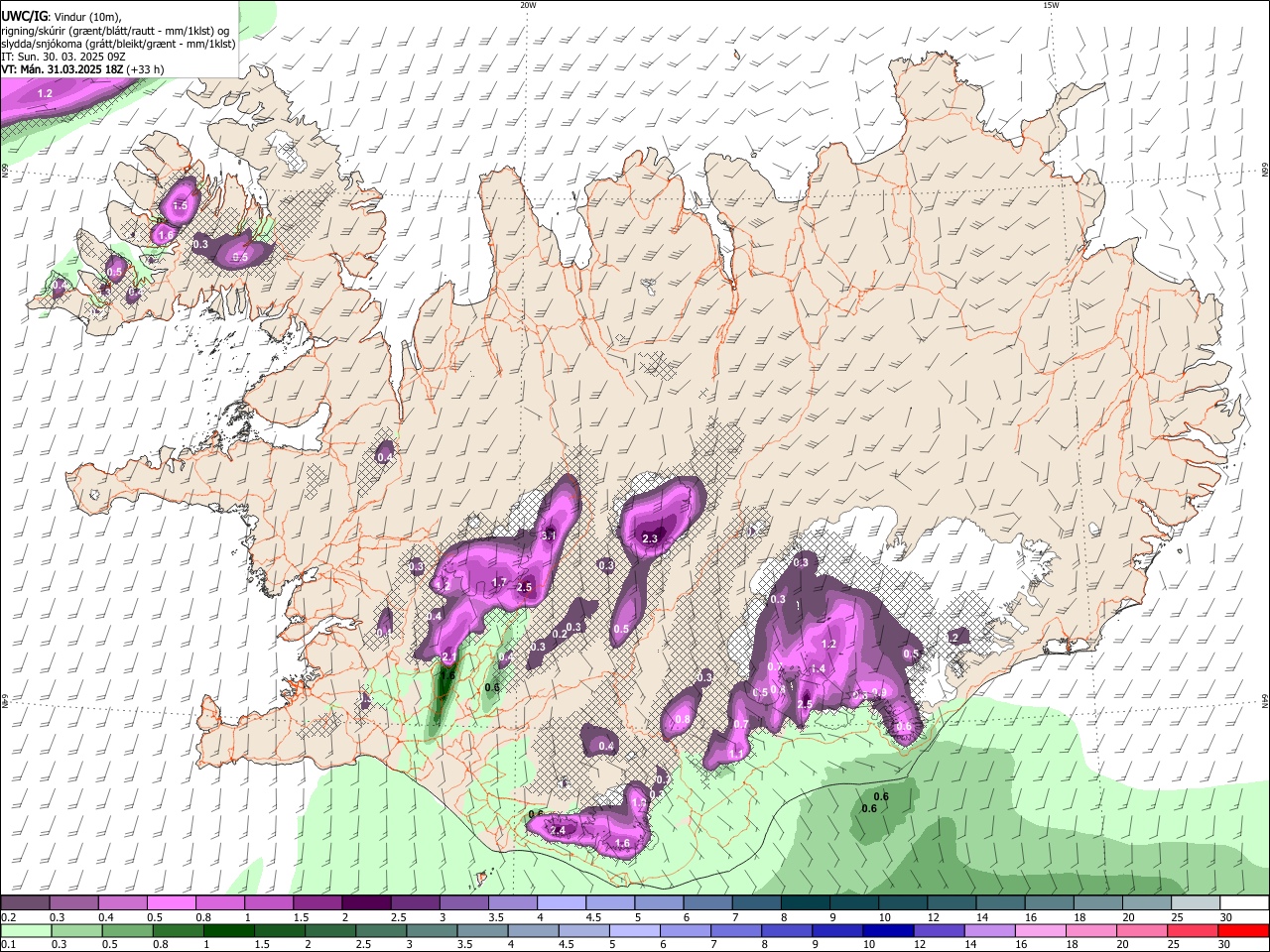Click the '1.4' value in the southeast snow area
The width and height of the screenshot is (1270, 952).
(x=819, y=669)
